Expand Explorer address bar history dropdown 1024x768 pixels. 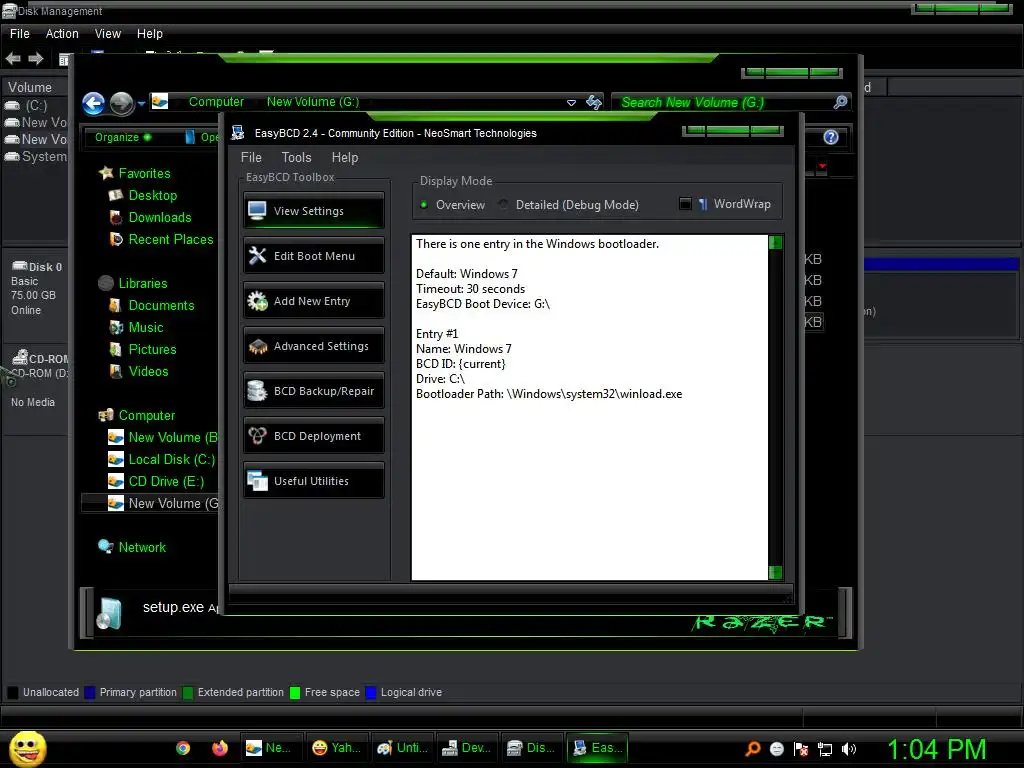[x=571, y=103]
